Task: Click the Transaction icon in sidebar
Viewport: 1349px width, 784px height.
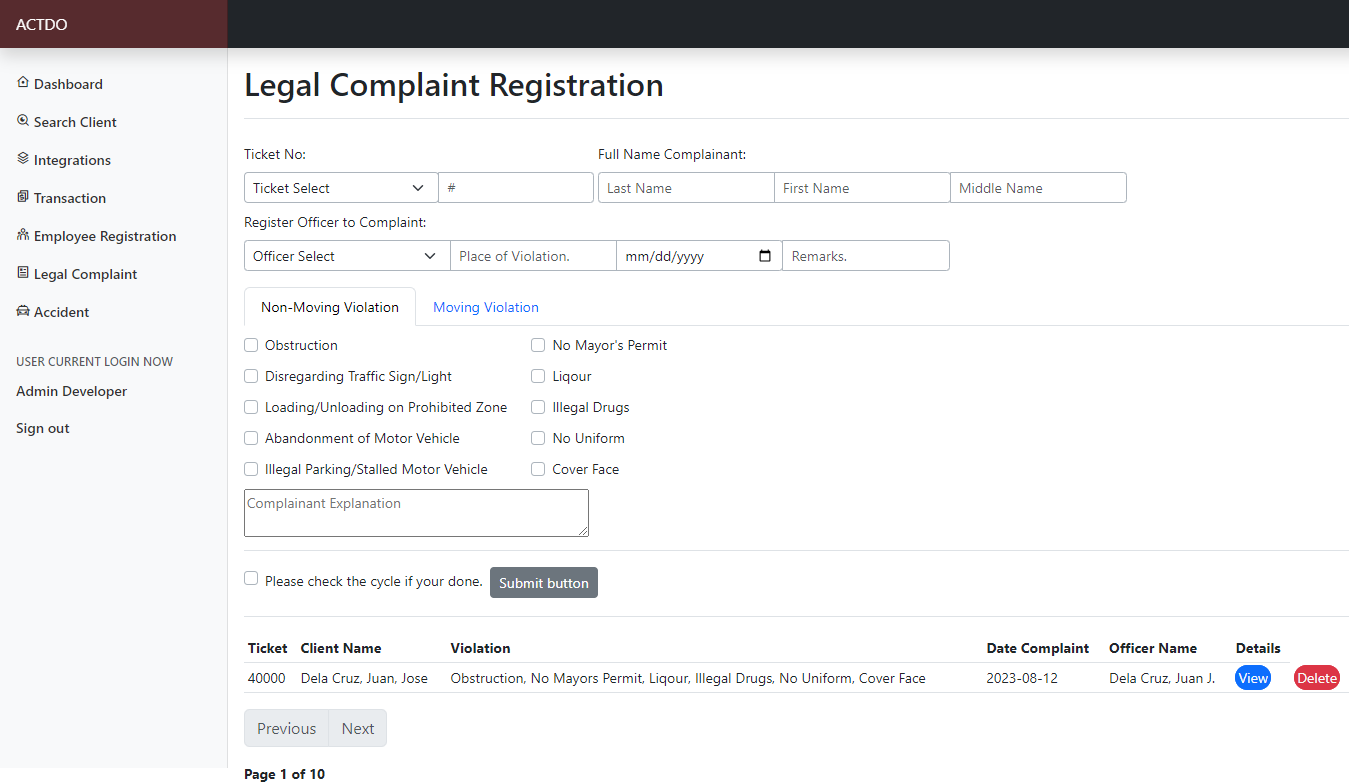Action: (23, 197)
